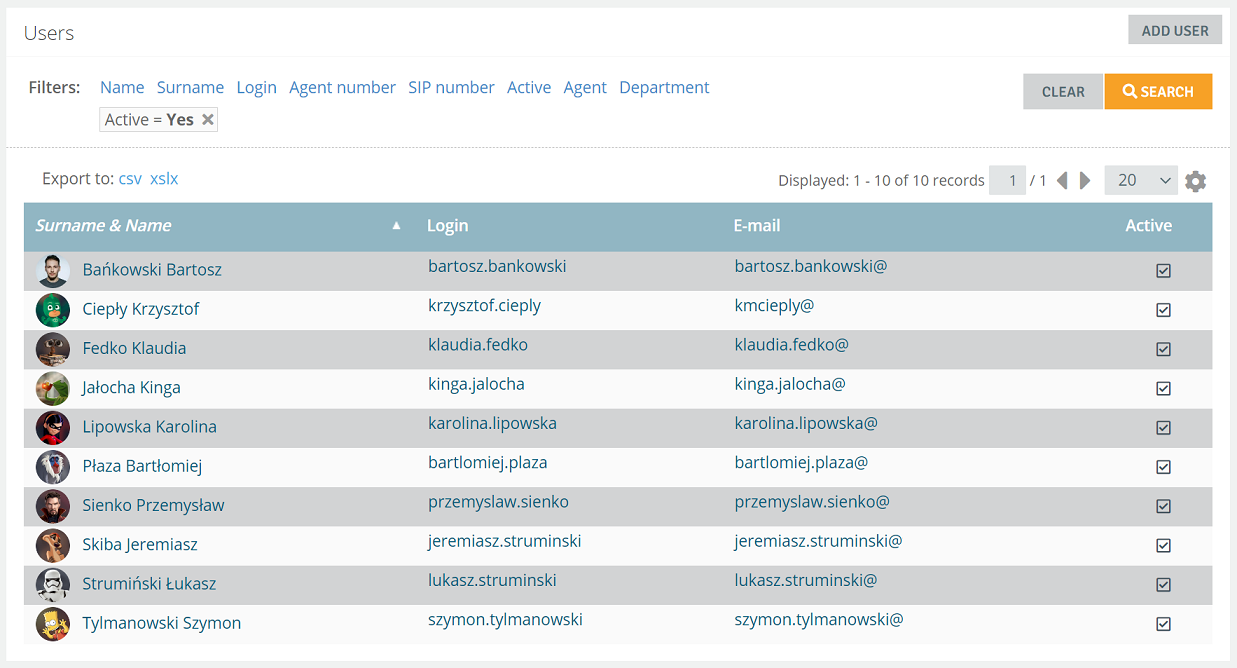The height and width of the screenshot is (668, 1237).
Task: Toggle Active checkbox for Skiba Jeremiasz
Action: coord(1163,545)
